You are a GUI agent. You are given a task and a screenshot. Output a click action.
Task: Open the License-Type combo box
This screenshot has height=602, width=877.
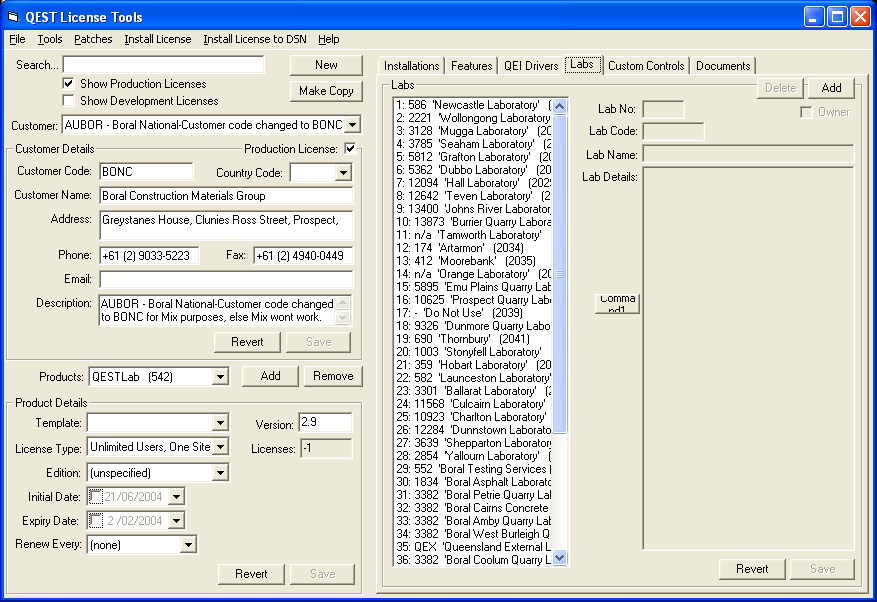pos(220,447)
